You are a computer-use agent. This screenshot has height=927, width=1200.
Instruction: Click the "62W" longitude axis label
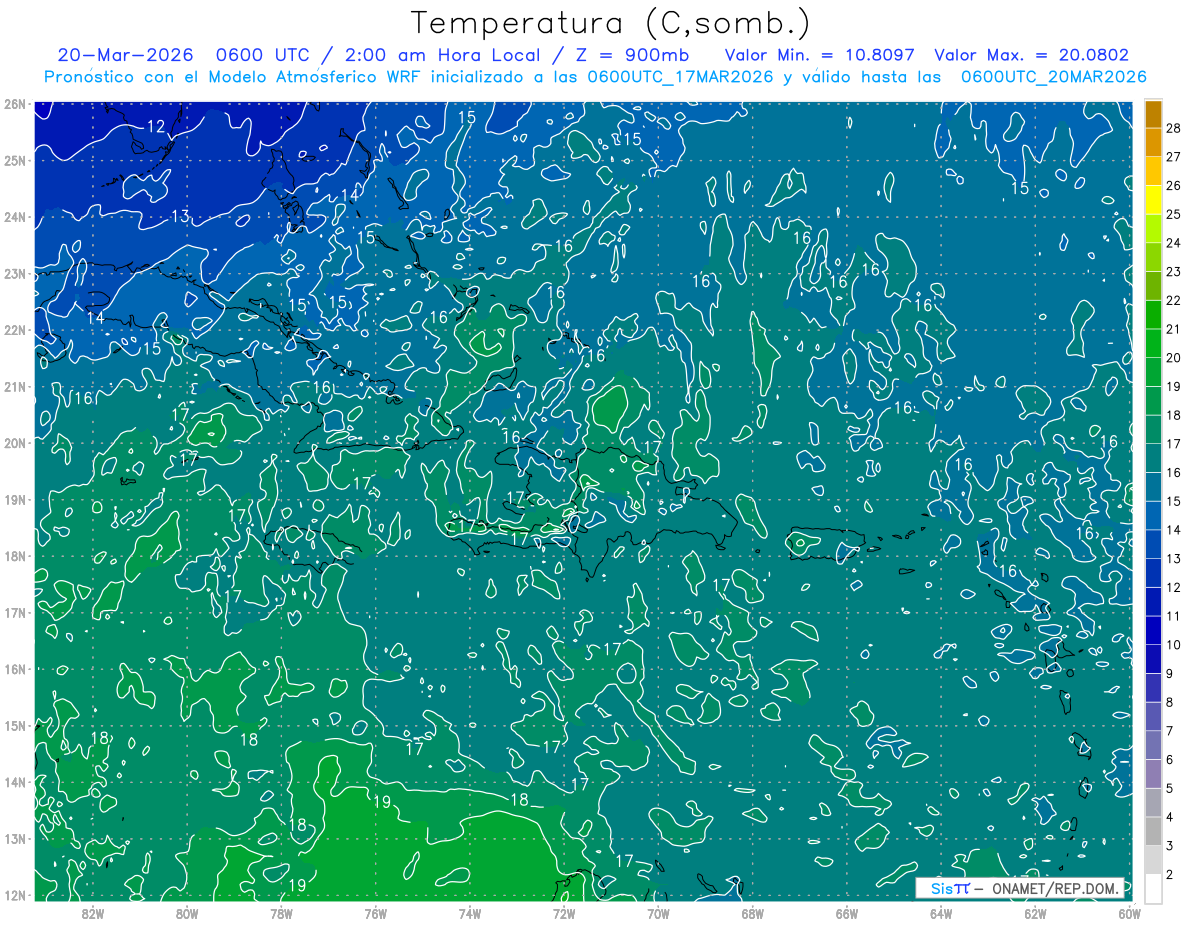coord(1036,913)
